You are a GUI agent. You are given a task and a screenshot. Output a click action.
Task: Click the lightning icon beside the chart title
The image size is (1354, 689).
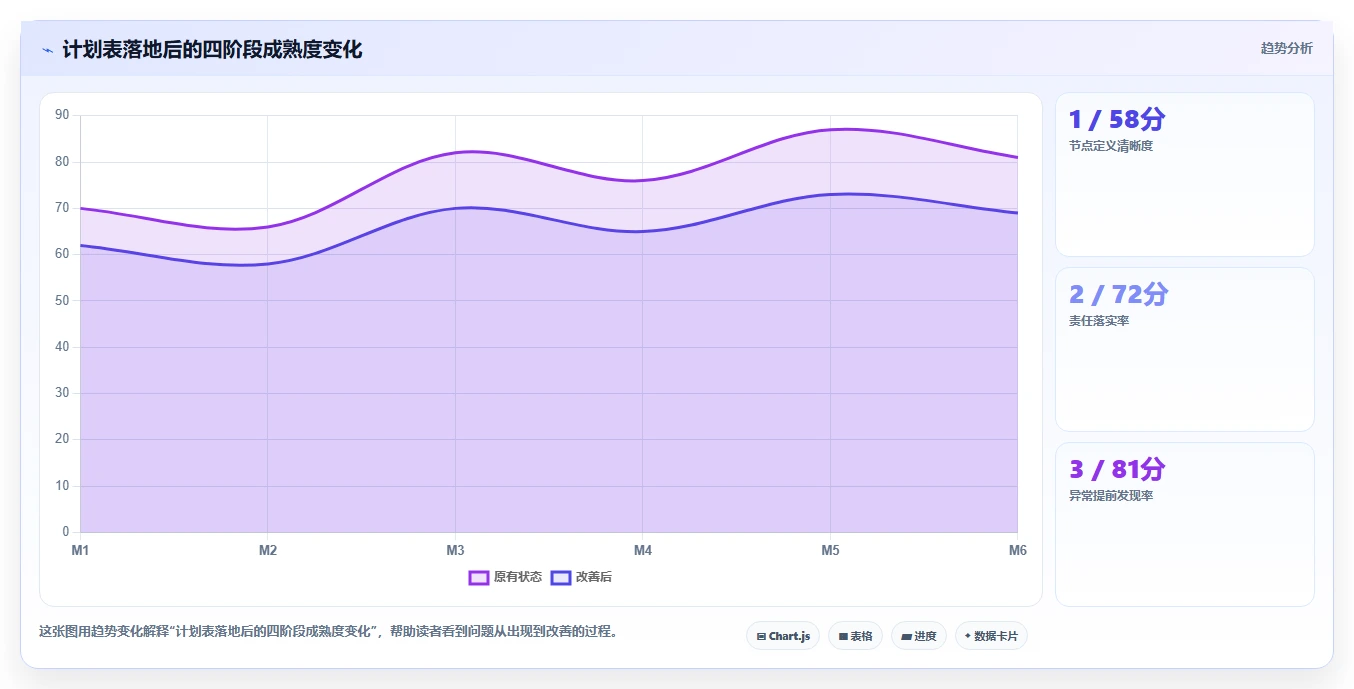tap(47, 50)
